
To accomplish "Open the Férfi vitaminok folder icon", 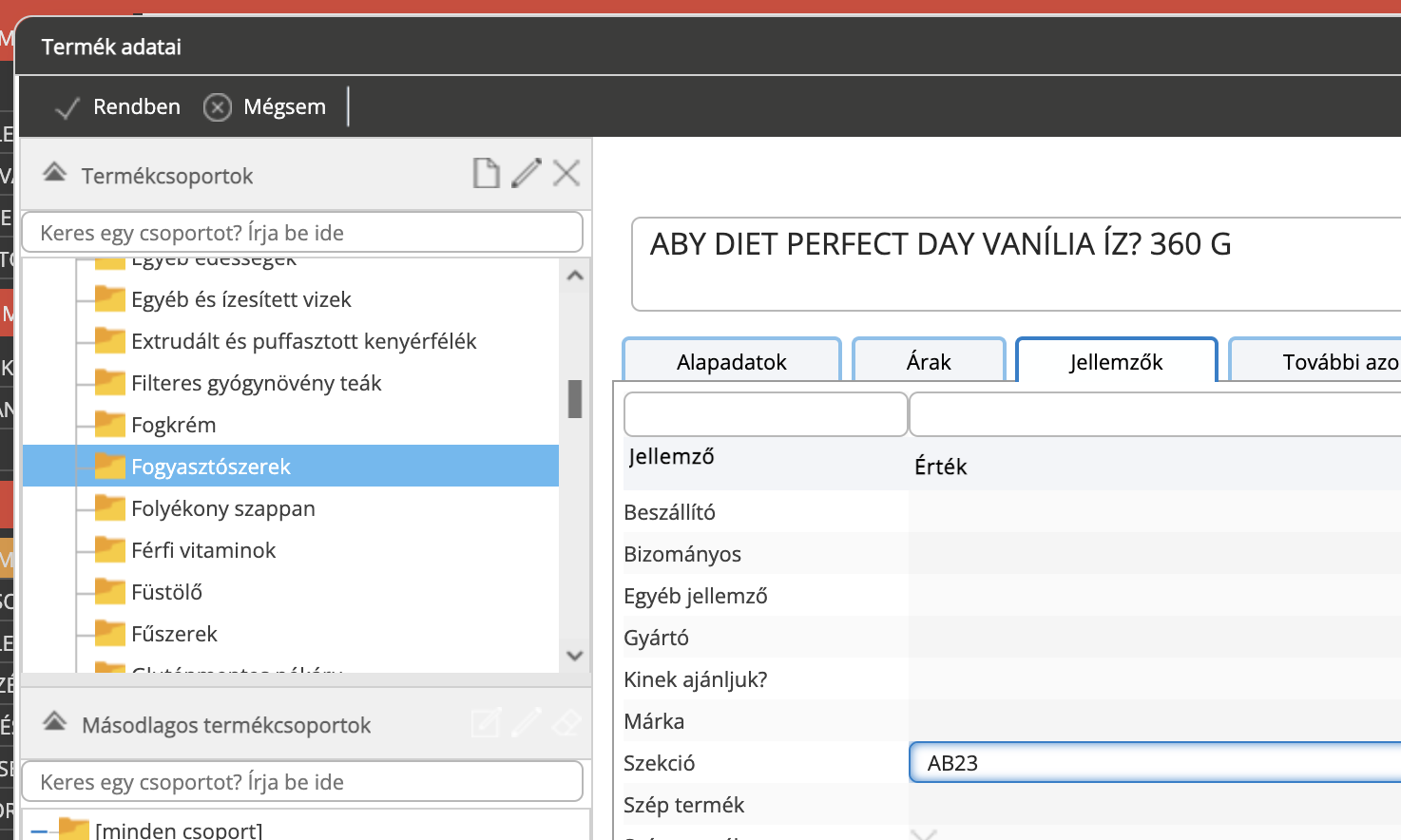I will click(110, 550).
